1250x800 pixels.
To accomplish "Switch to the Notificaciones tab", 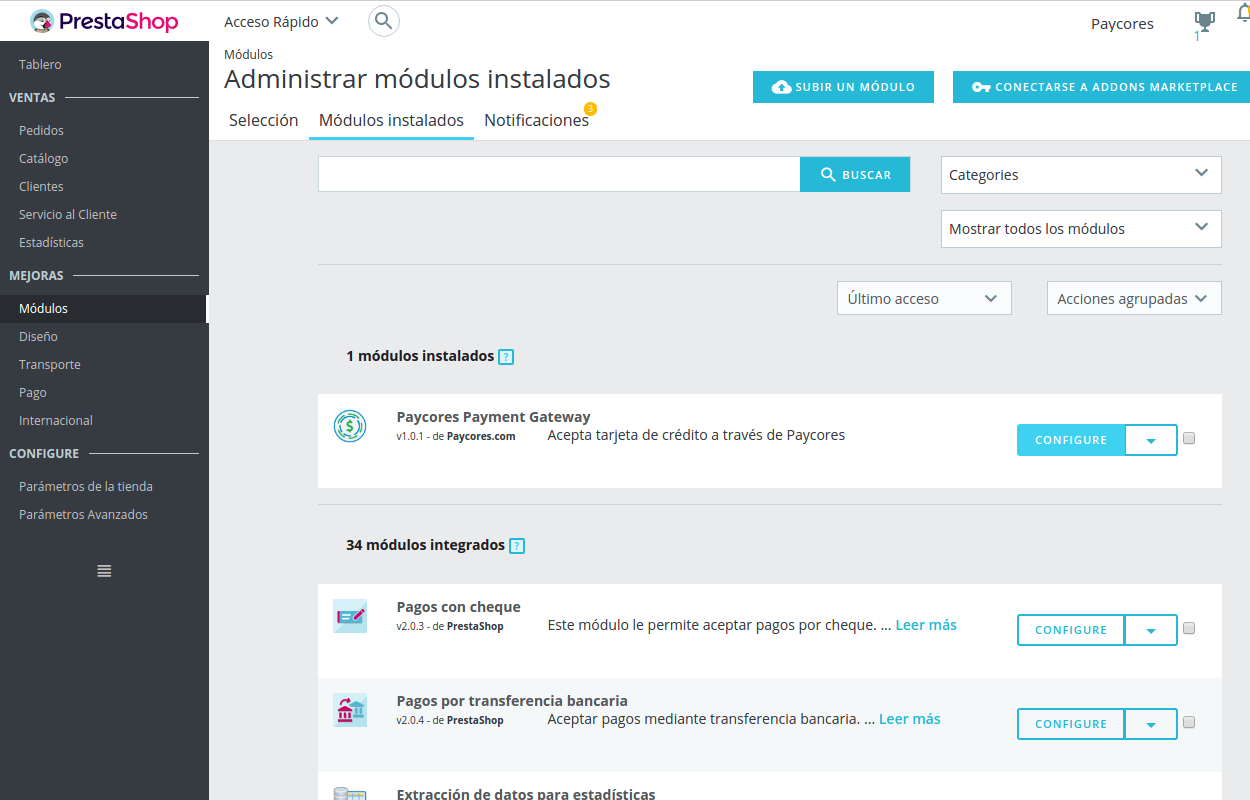I will click(537, 120).
